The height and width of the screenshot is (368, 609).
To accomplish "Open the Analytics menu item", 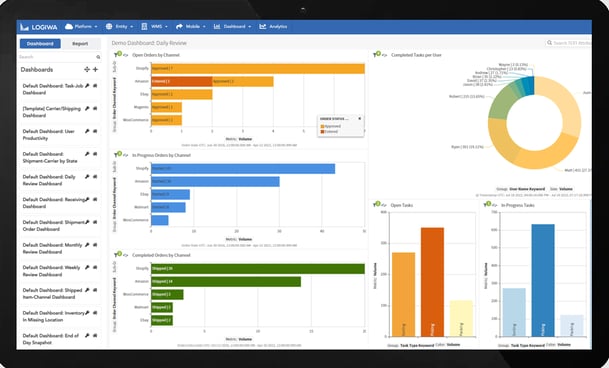I will click(x=273, y=26).
